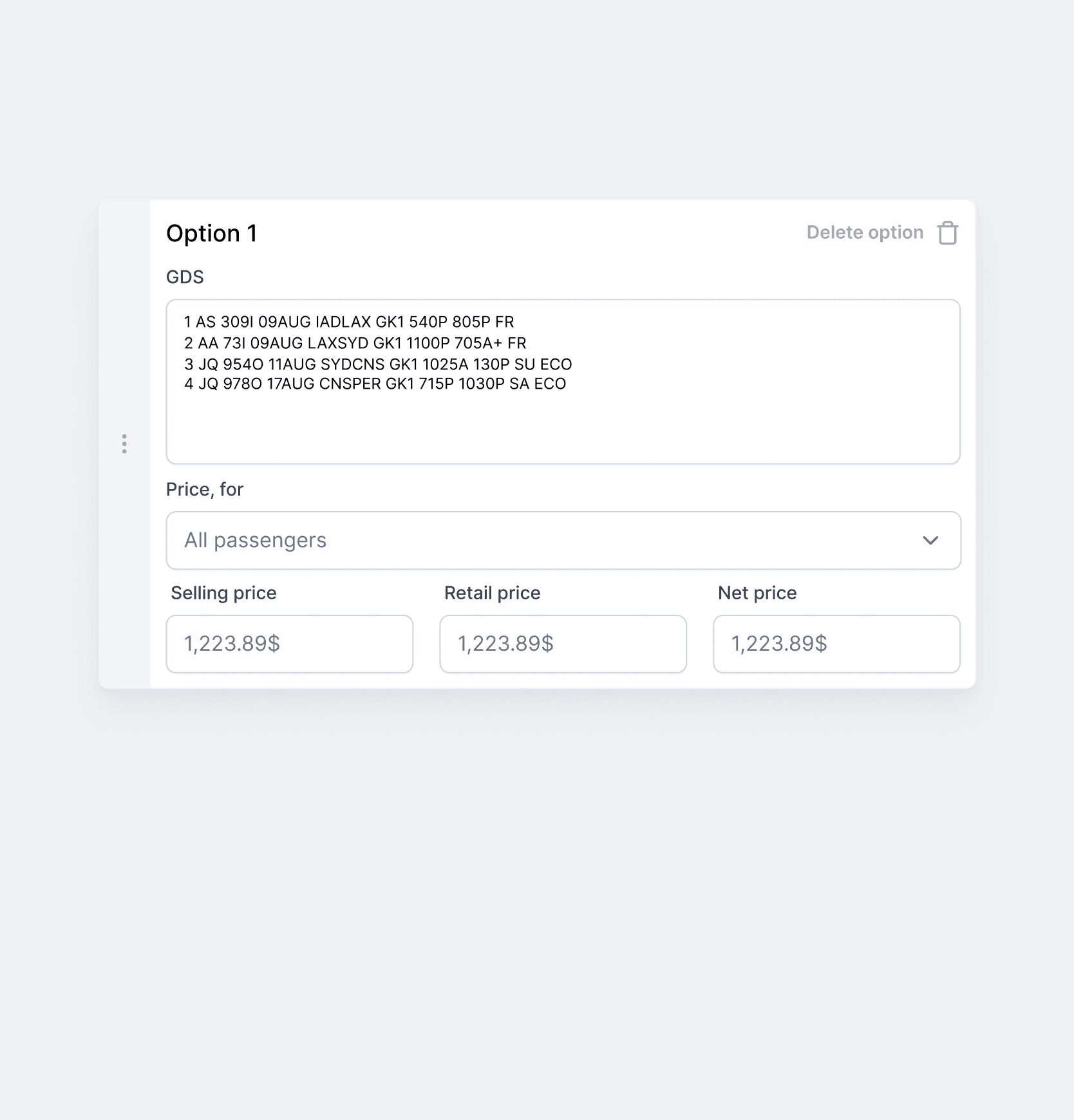Image resolution: width=1074 pixels, height=1120 pixels.
Task: Click the empty area in GDS textbox
Action: click(563, 428)
